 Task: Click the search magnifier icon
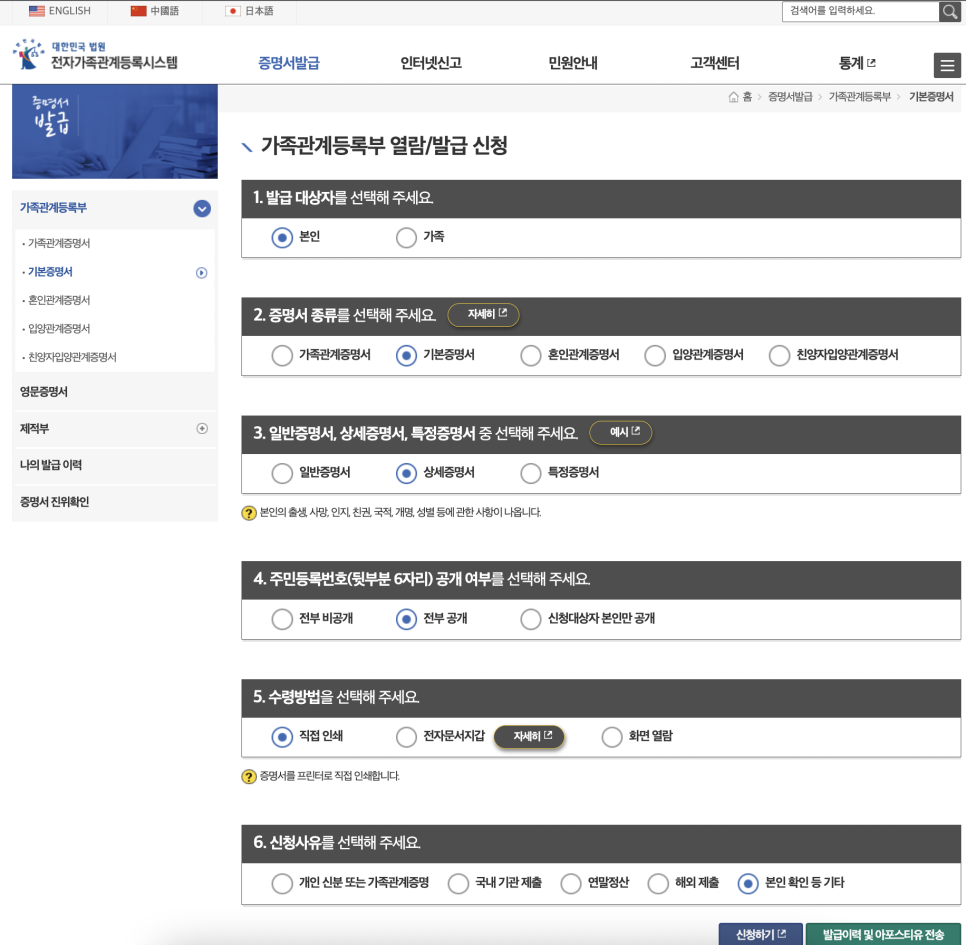pyautogui.click(x=949, y=11)
